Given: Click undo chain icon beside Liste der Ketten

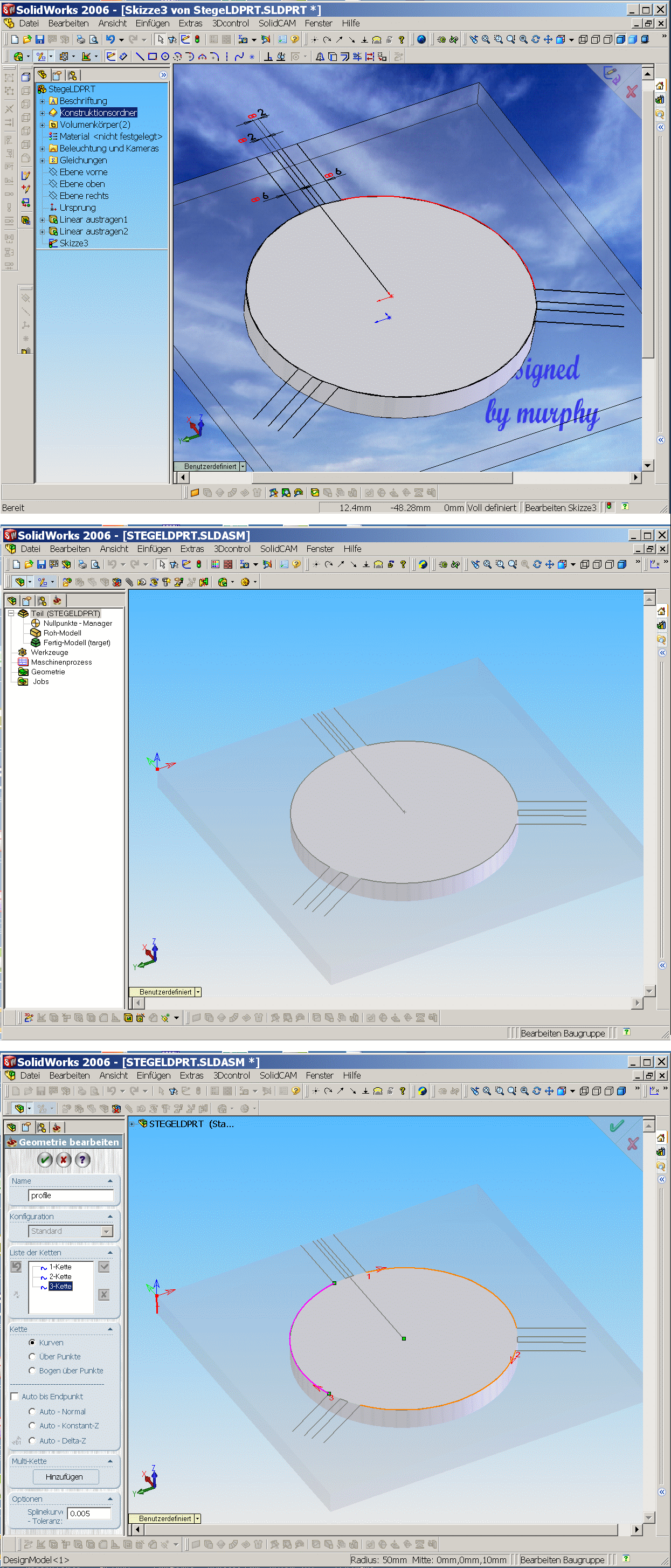Looking at the screenshot, I should 17,1267.
